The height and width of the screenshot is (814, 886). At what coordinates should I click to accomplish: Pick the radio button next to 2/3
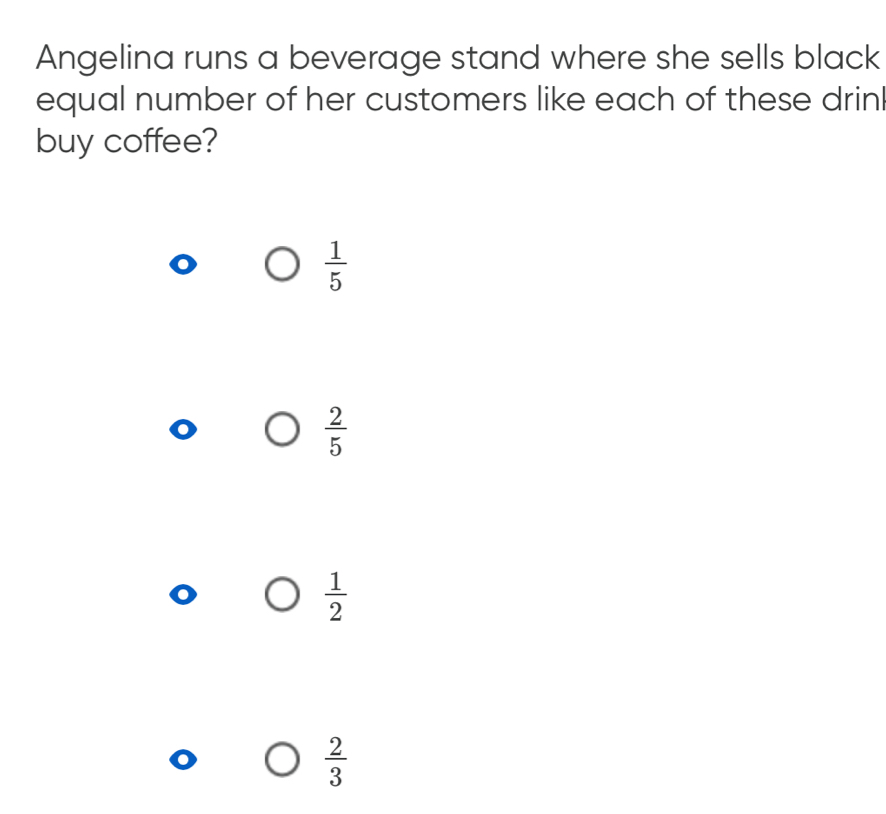pyautogui.click(x=282, y=760)
